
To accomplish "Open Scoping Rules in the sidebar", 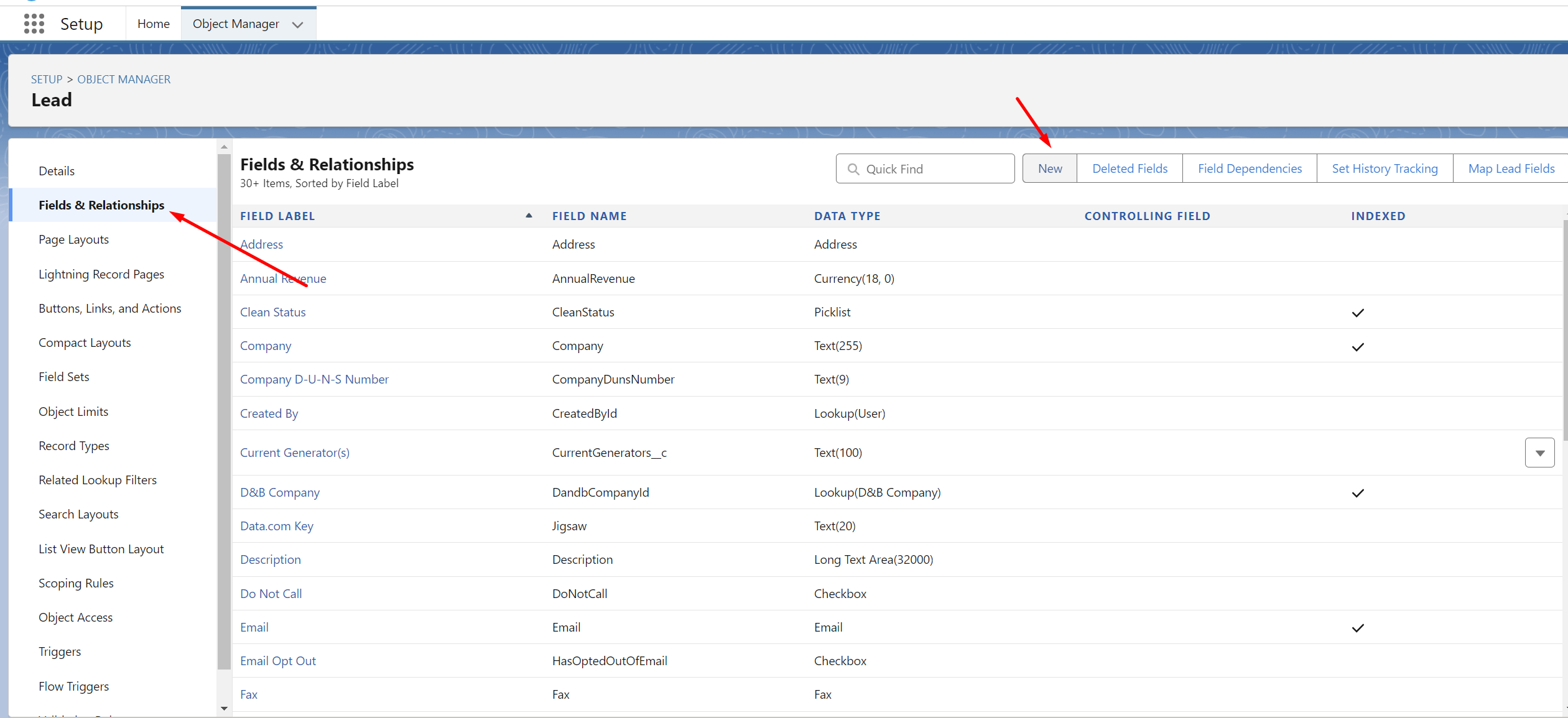I will 76,583.
